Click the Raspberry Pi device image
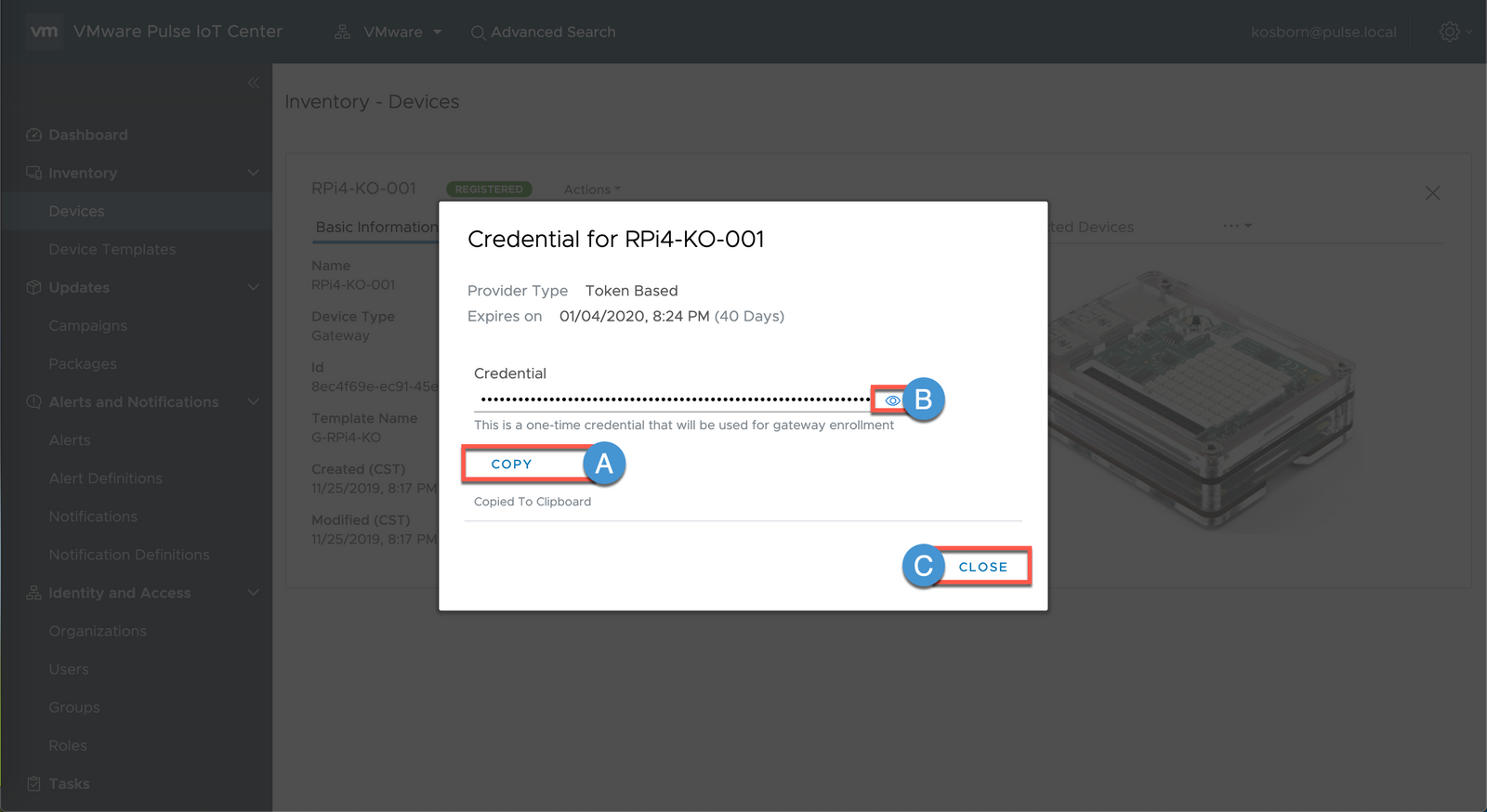This screenshot has width=1487, height=812. tap(1204, 399)
